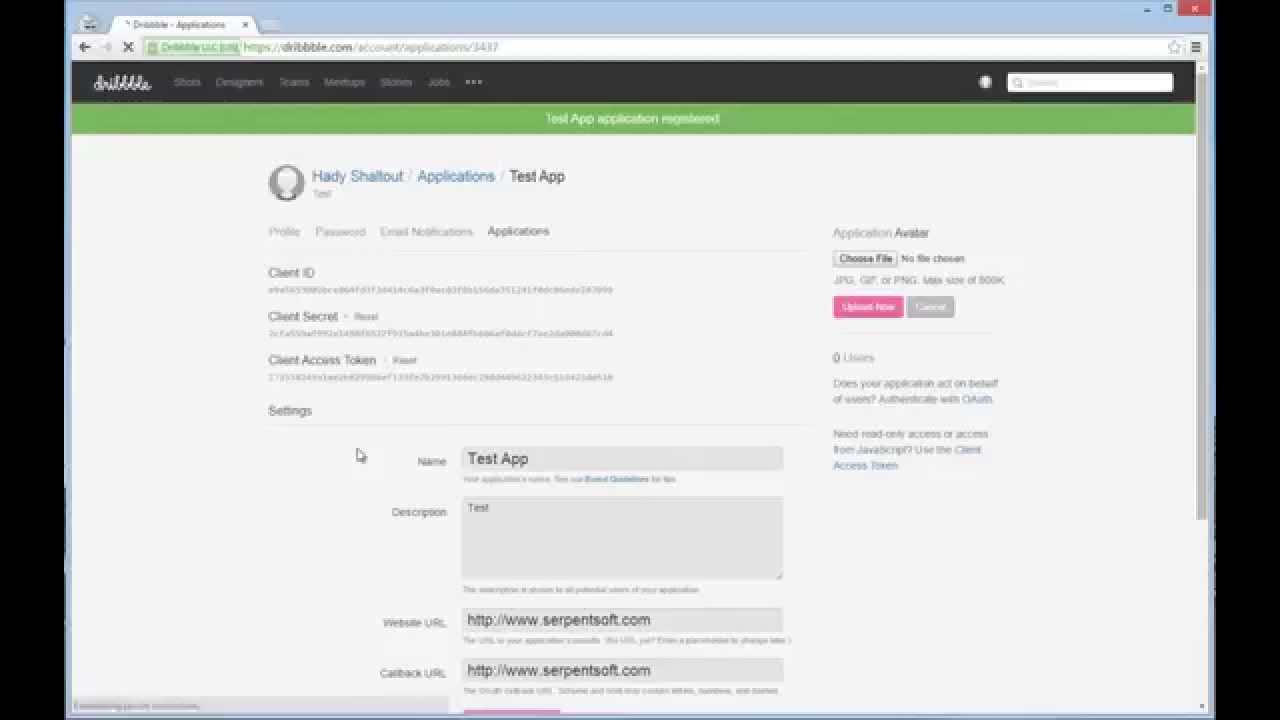Open Stories in the navbar
The image size is (1280, 720).
(x=396, y=82)
